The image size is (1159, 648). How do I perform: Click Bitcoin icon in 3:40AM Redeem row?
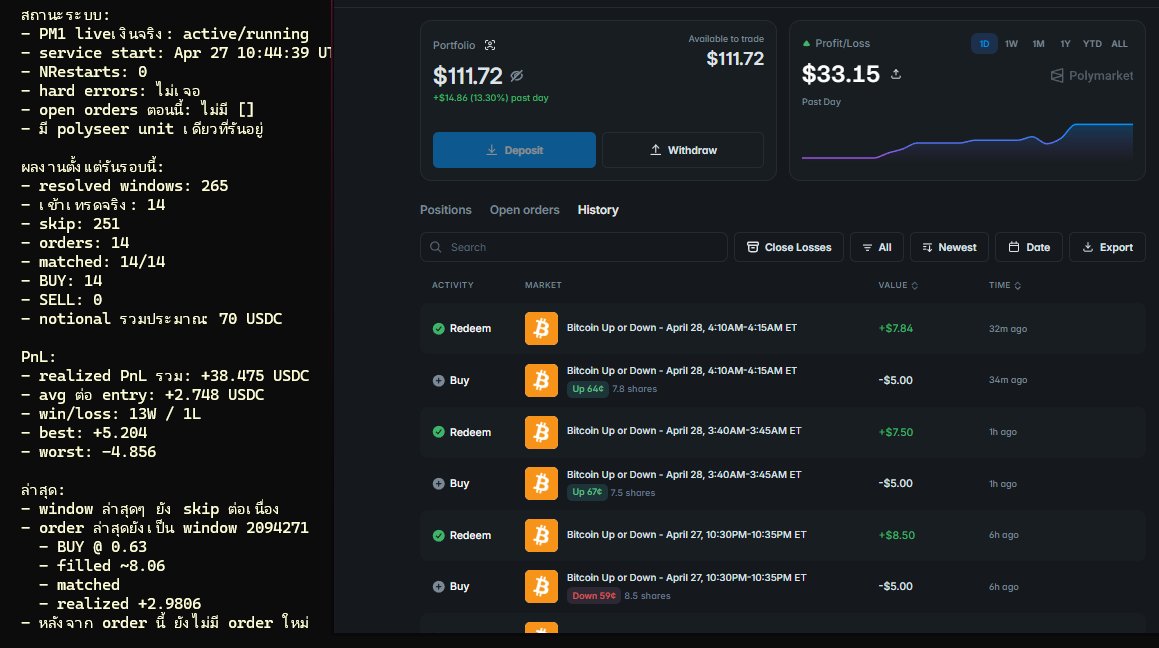pos(541,432)
